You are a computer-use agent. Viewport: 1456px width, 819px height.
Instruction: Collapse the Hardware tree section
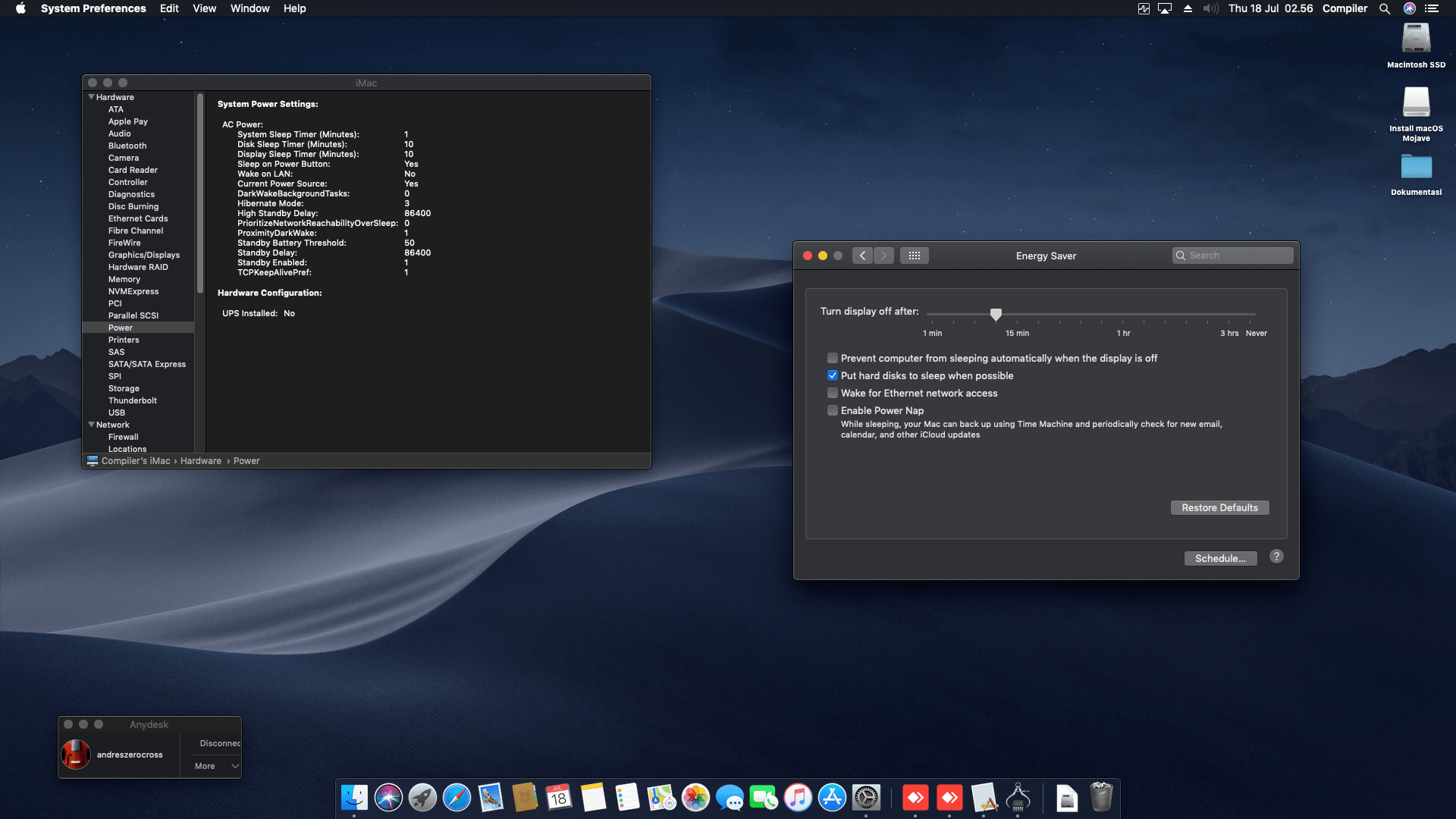[91, 97]
